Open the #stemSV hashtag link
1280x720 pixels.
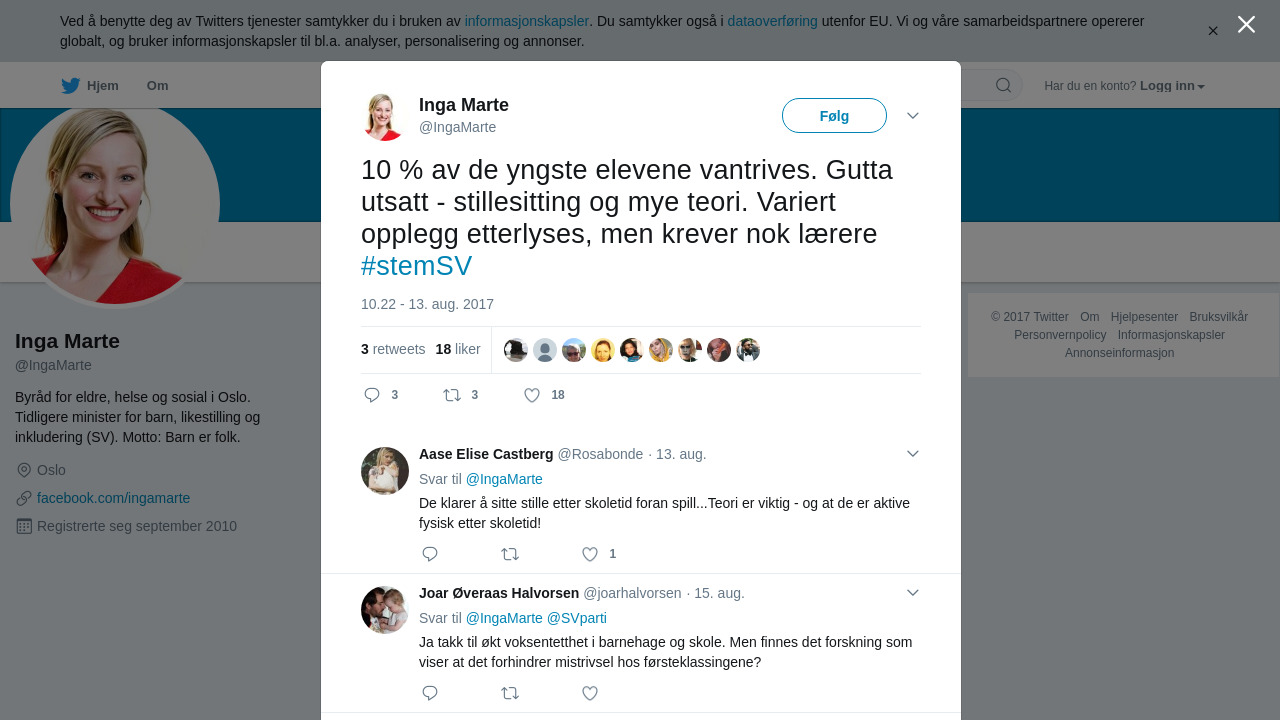click(416, 266)
